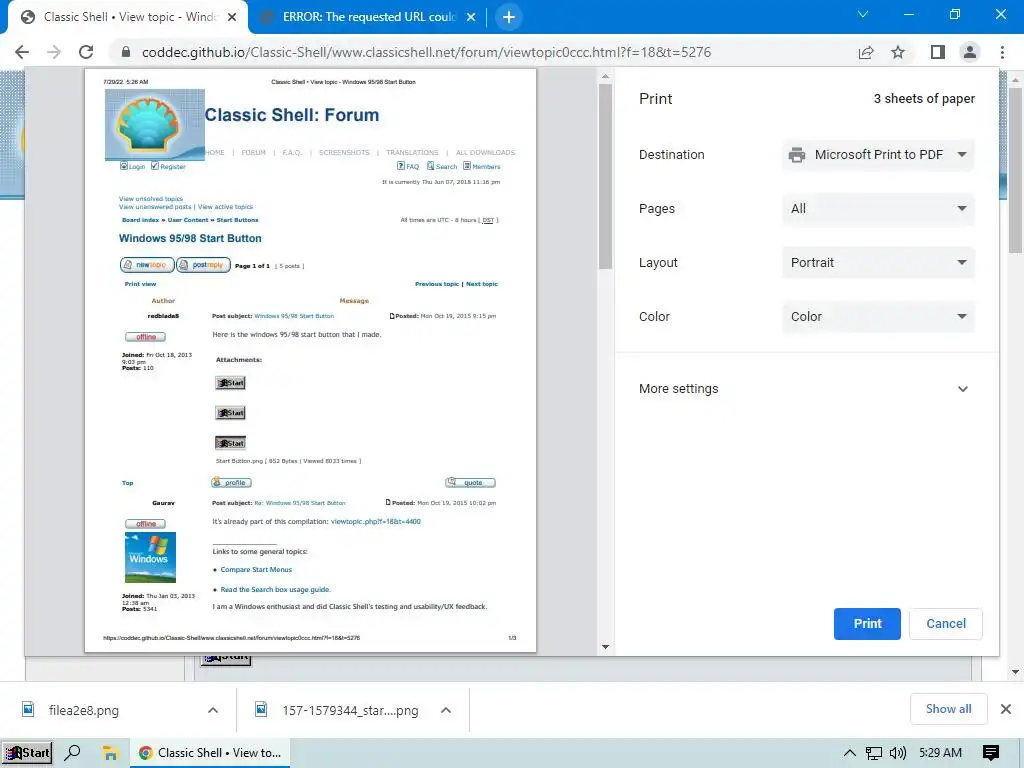Screen dimensions: 1024x768
Task: Switch to the Classic Shell View topic tab
Action: coord(128,17)
